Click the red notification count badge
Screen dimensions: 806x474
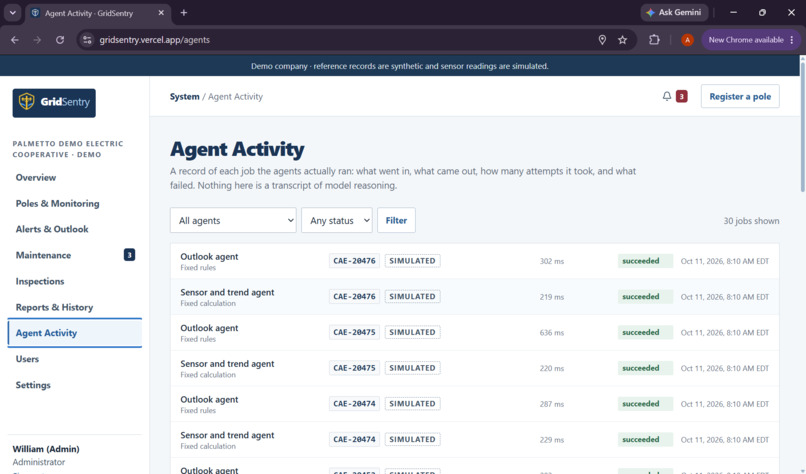click(682, 96)
